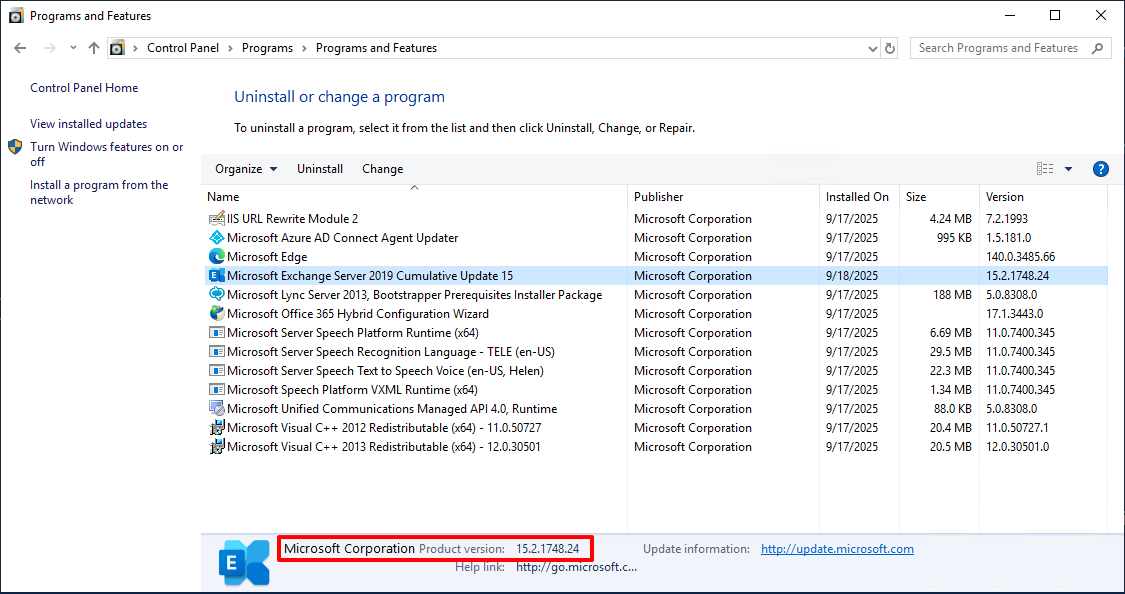Open the more view options dropdown arrow
This screenshot has width=1125, height=594.
1068,169
